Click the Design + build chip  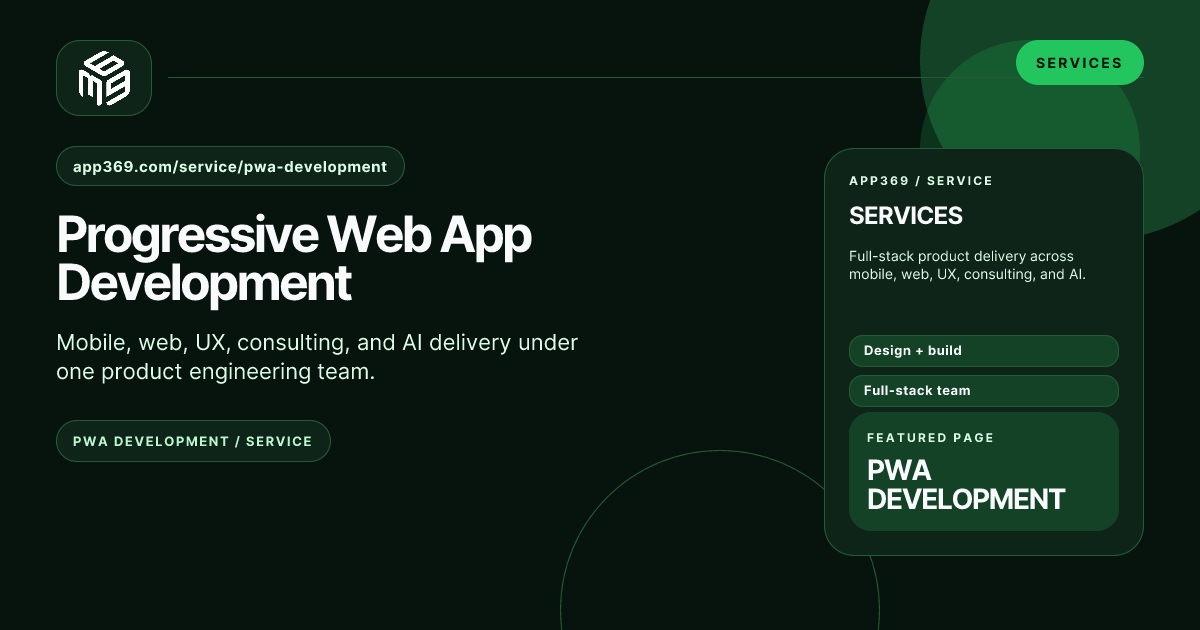click(983, 351)
